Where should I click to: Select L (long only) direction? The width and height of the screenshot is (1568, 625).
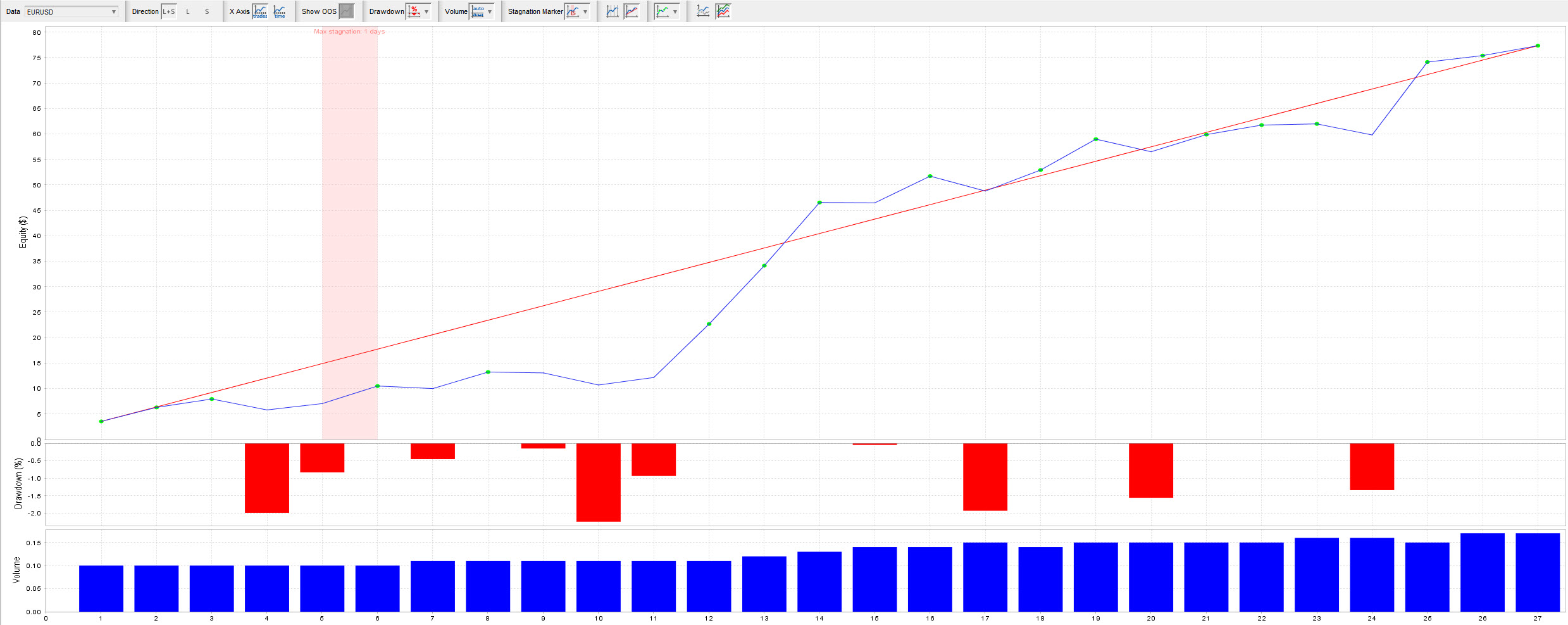(188, 11)
